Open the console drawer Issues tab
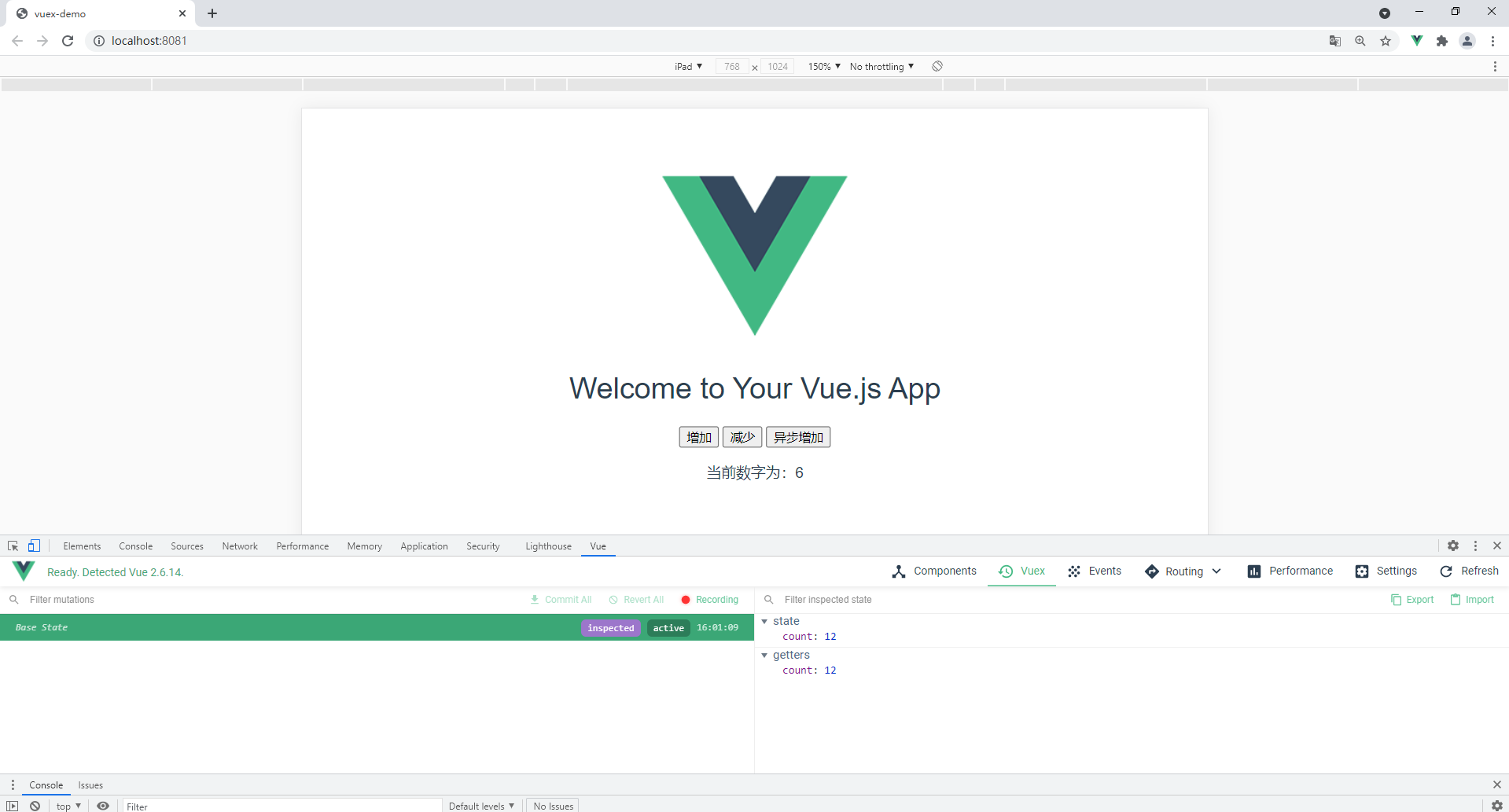1509x812 pixels. (x=90, y=785)
